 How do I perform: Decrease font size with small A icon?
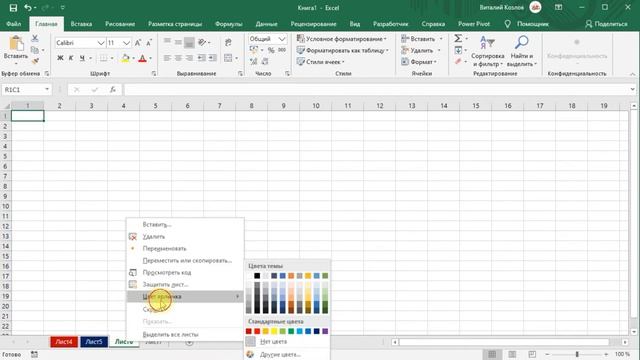coord(149,43)
